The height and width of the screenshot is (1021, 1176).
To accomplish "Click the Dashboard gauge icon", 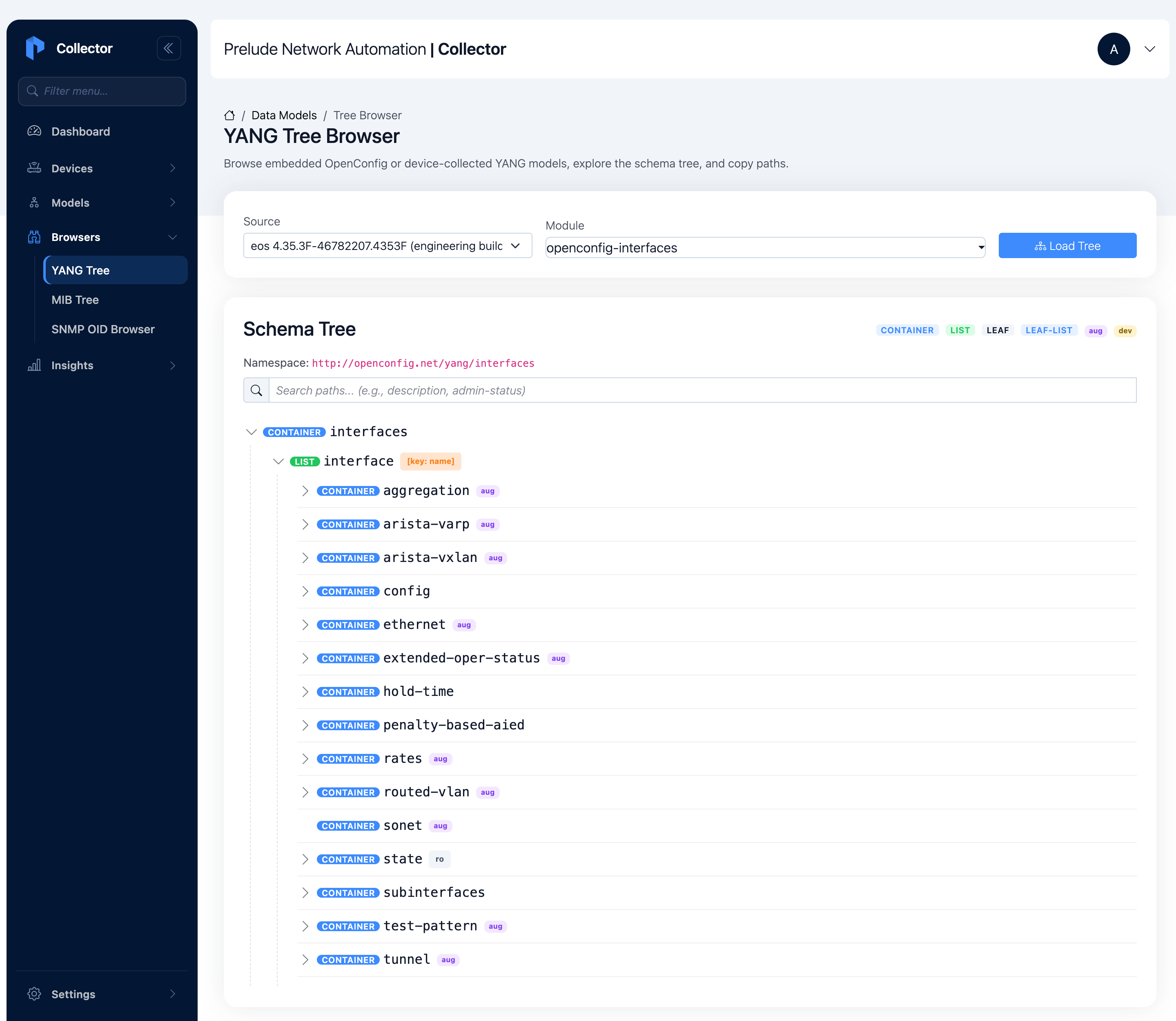I will 34,131.
